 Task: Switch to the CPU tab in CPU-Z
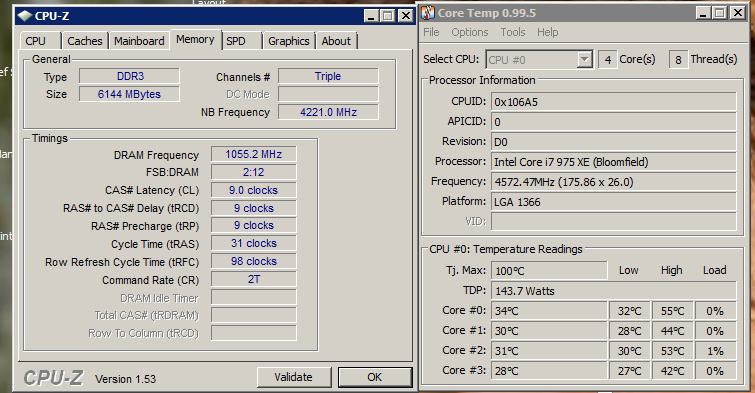coord(36,41)
